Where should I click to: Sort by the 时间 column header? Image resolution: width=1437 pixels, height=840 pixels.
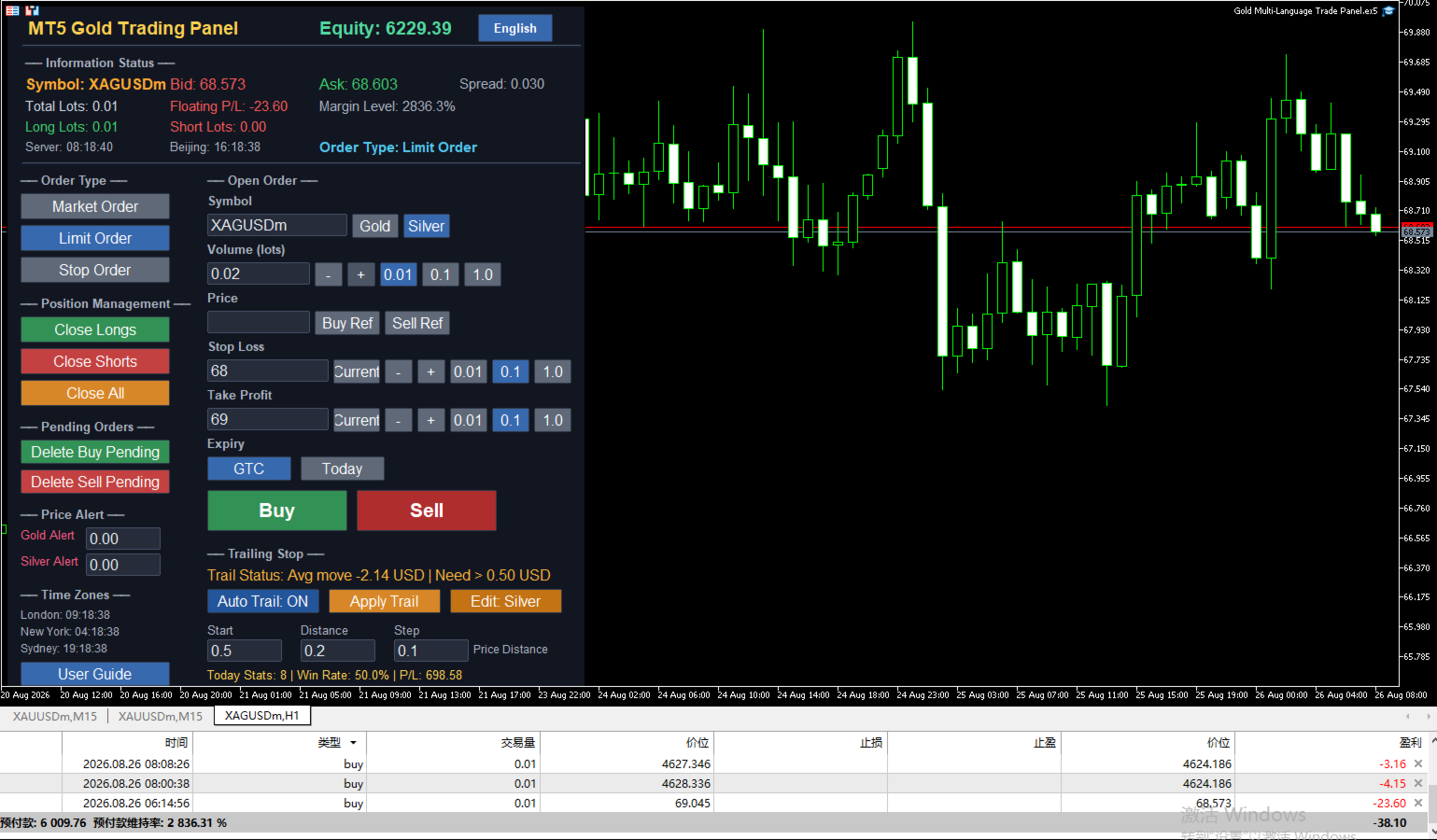click(127, 743)
